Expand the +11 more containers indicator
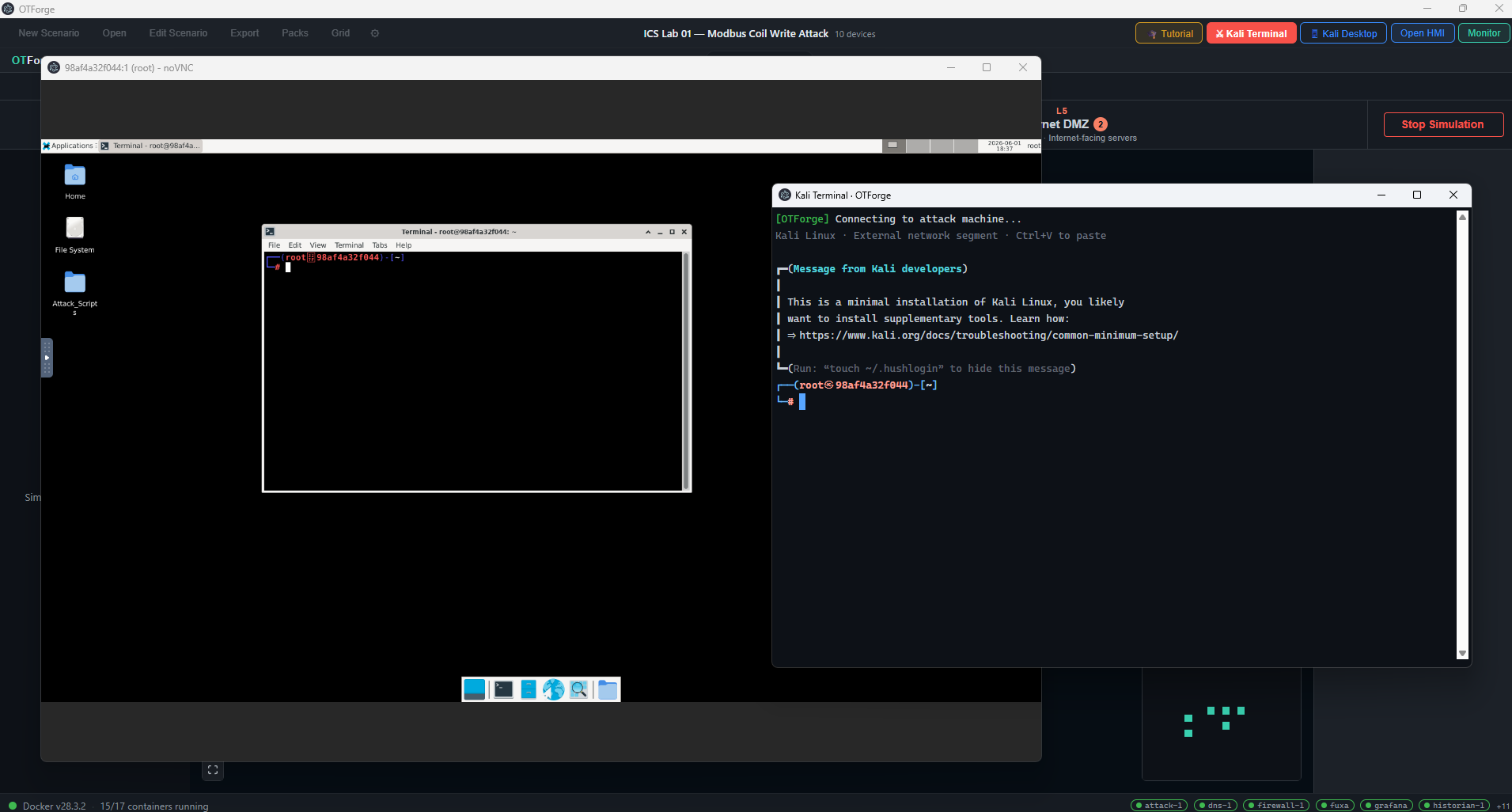This screenshot has height=812, width=1512. pyautogui.click(x=1503, y=806)
